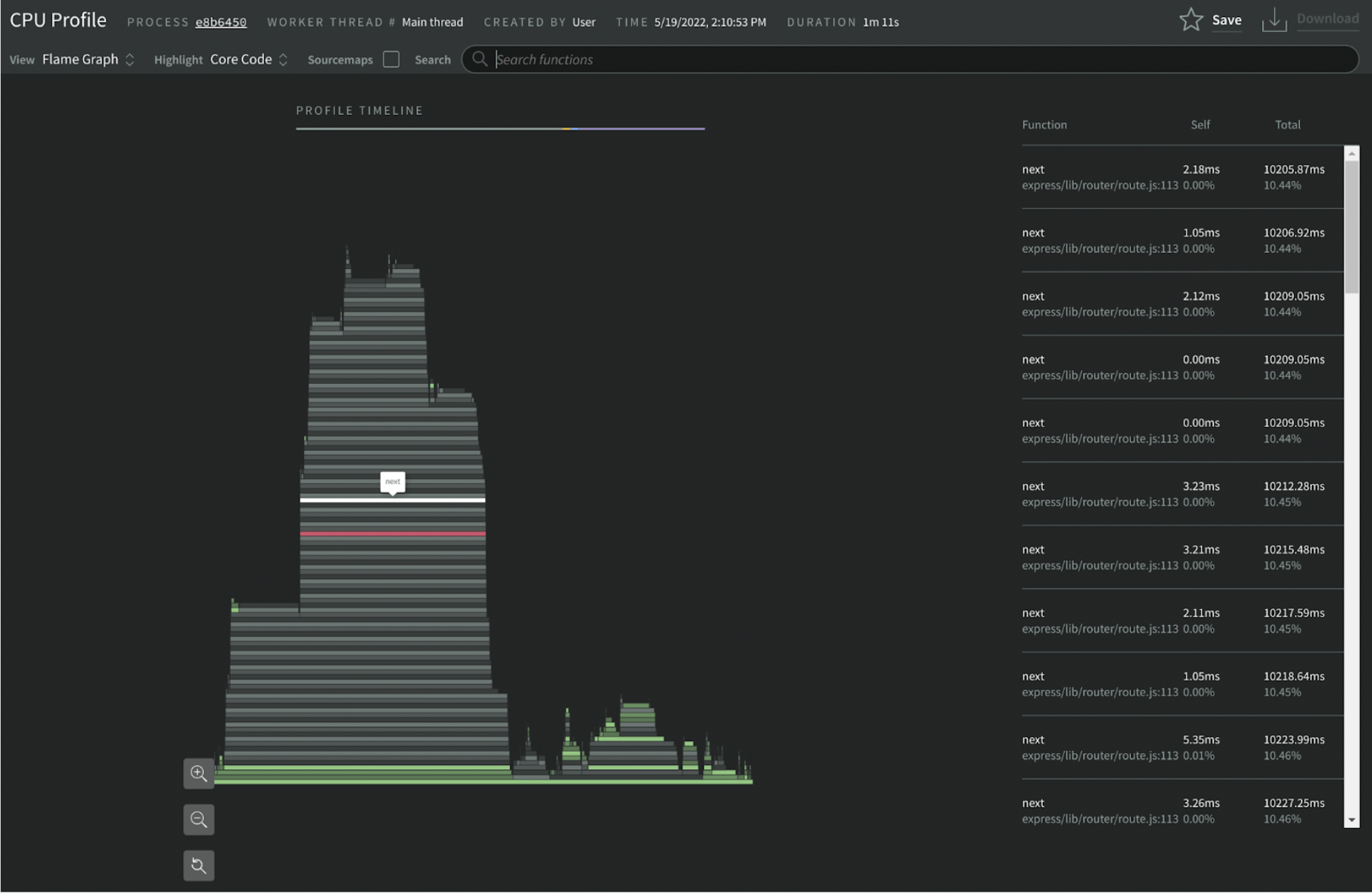
Task: Click the function list scroll-up arrow
Action: [x=1351, y=153]
